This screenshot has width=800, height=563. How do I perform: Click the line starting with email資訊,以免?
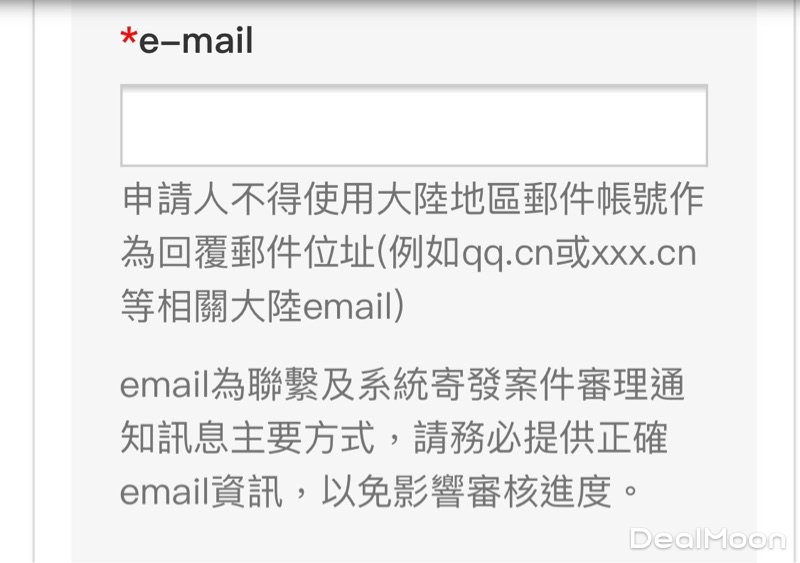point(380,492)
